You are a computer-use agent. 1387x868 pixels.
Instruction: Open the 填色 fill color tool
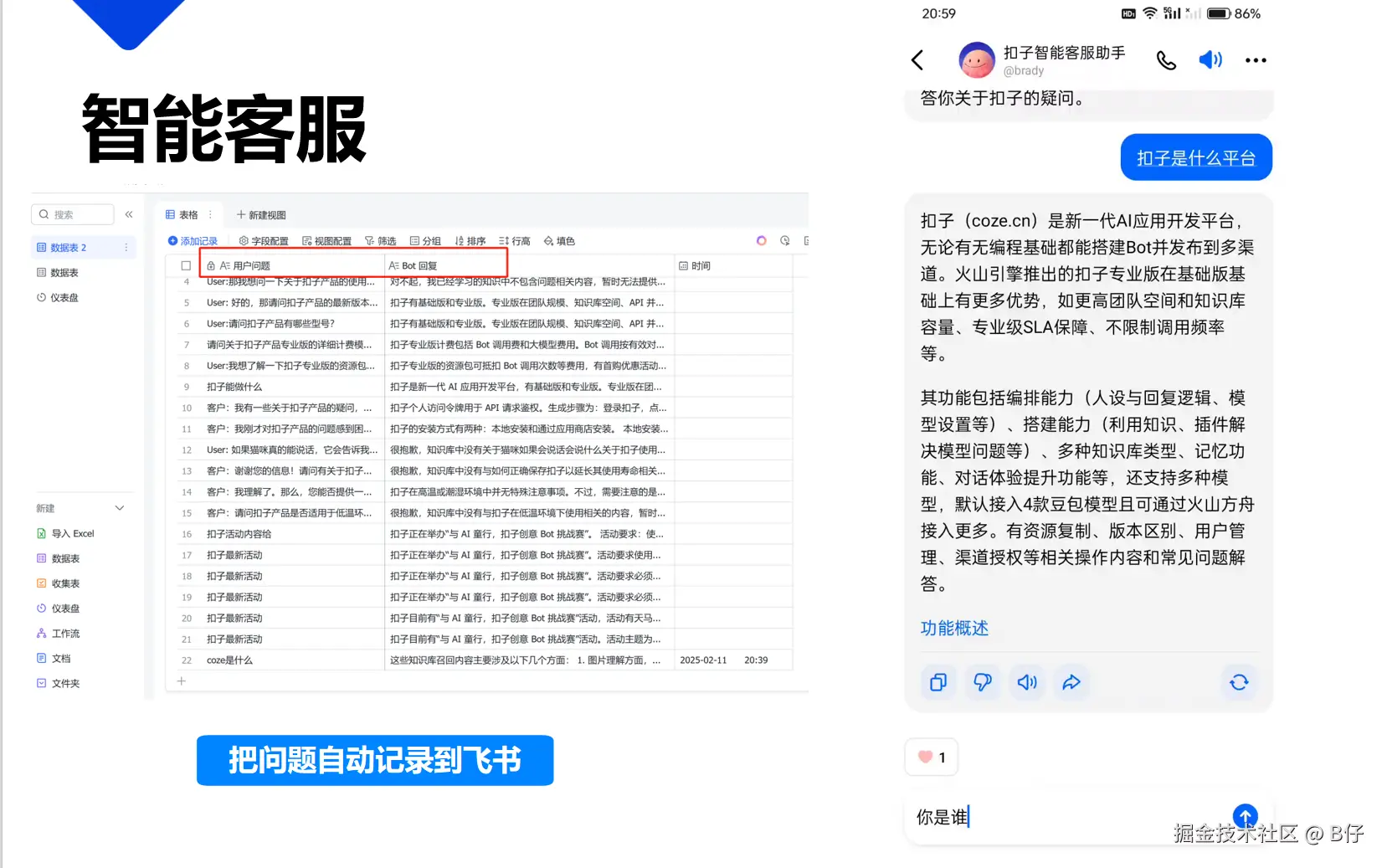tap(559, 241)
